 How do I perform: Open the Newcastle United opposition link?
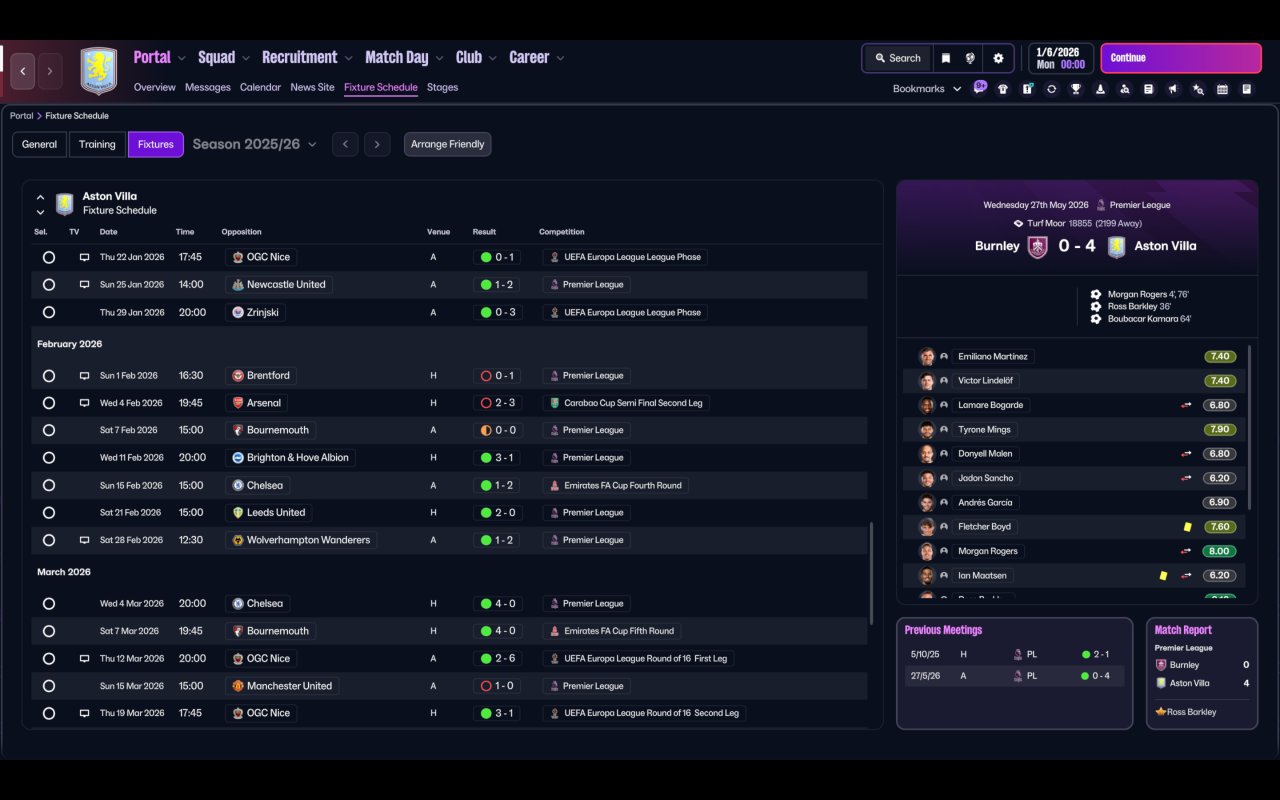(278, 285)
